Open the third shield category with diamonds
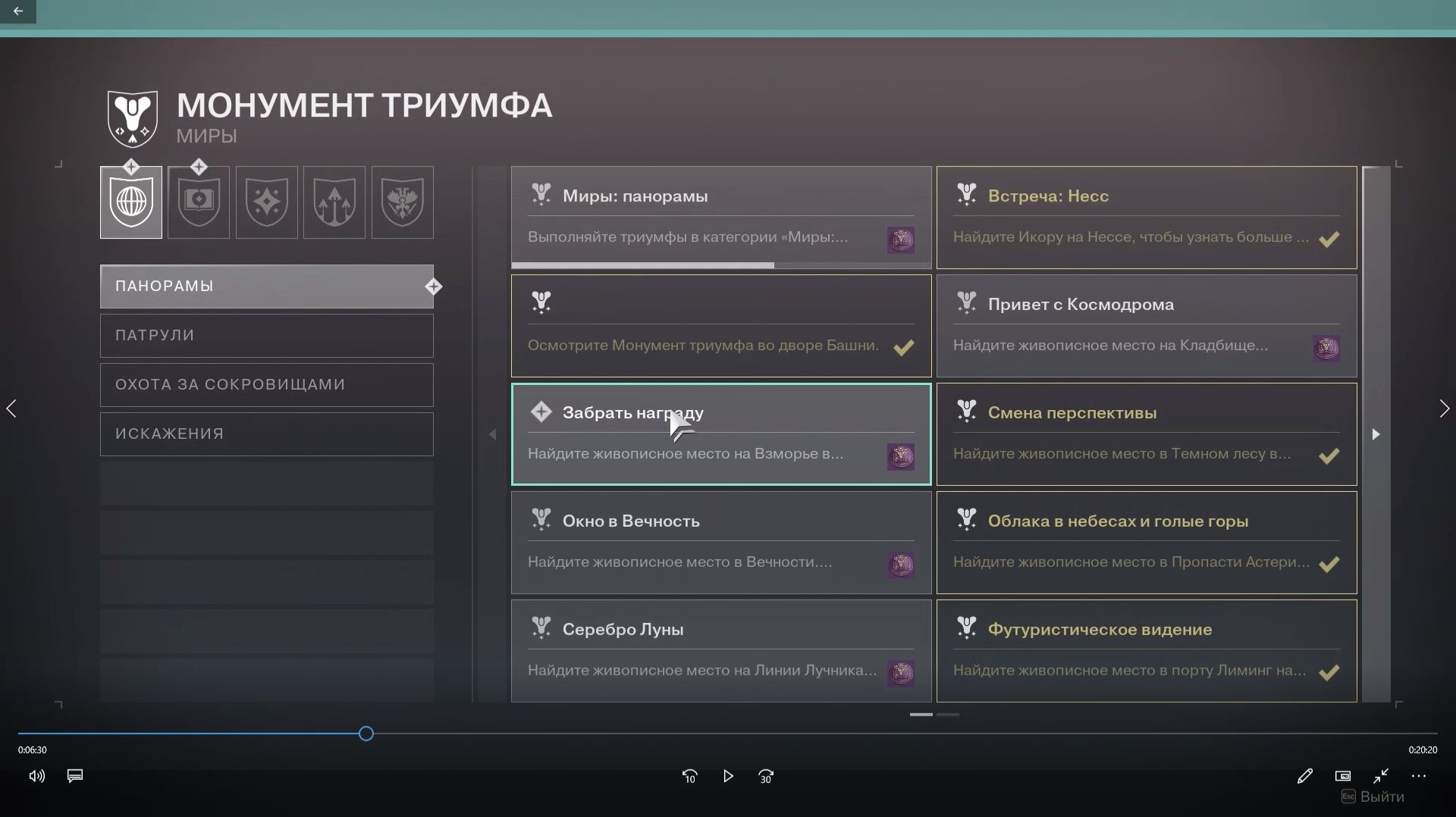 (x=267, y=202)
